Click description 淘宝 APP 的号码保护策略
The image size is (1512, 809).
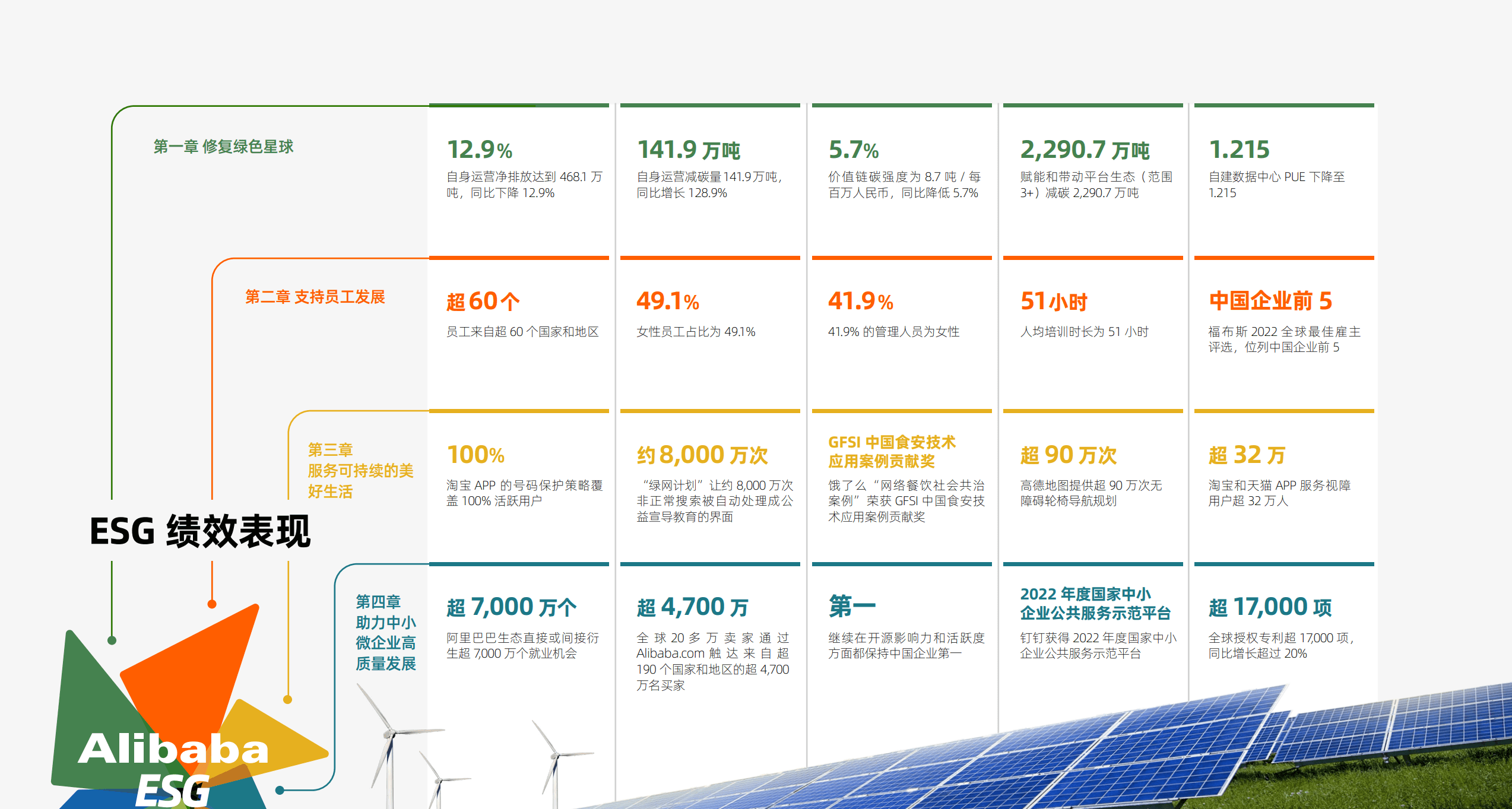pos(524,493)
